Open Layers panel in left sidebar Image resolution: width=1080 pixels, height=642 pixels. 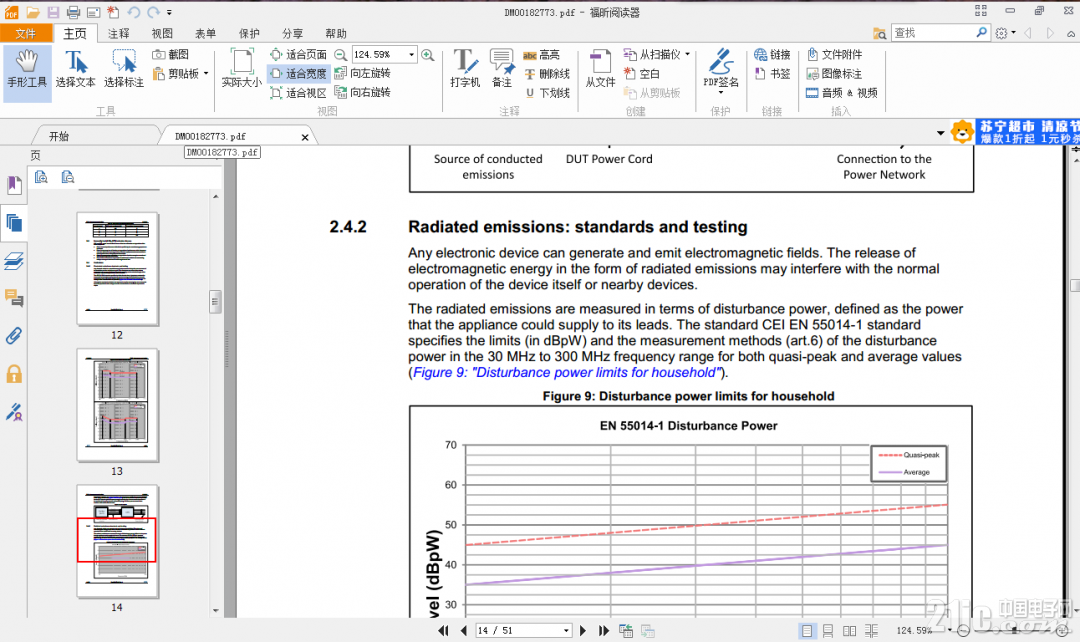tap(14, 260)
